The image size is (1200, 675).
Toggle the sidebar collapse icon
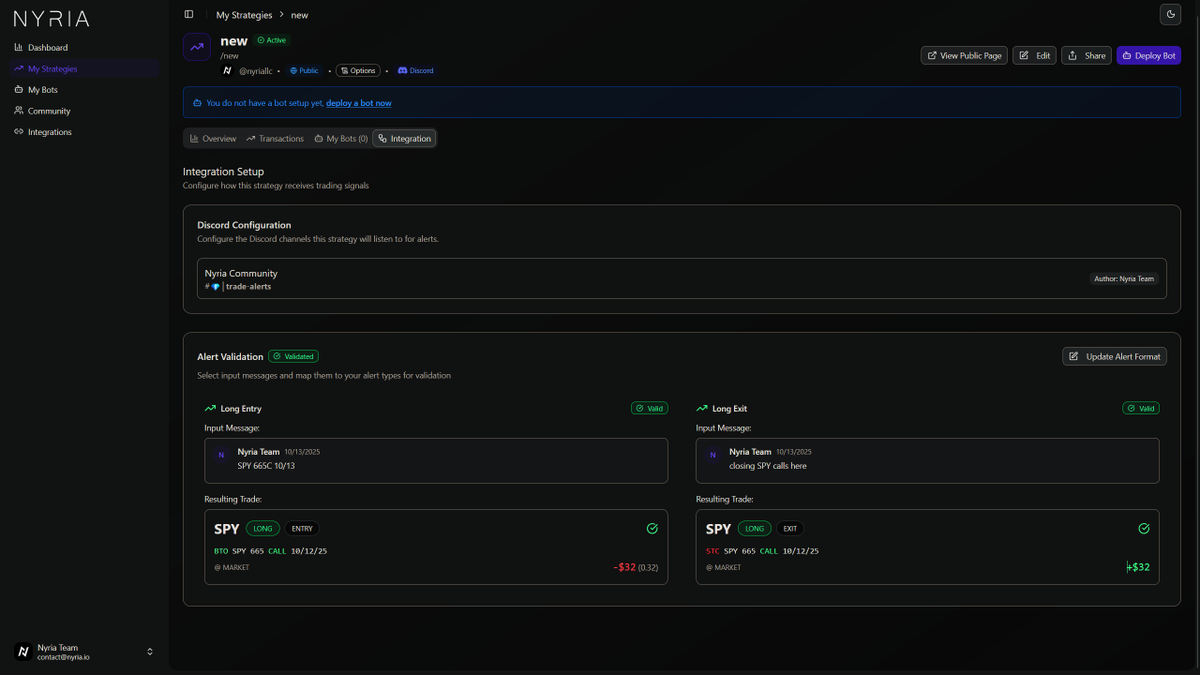click(x=189, y=15)
